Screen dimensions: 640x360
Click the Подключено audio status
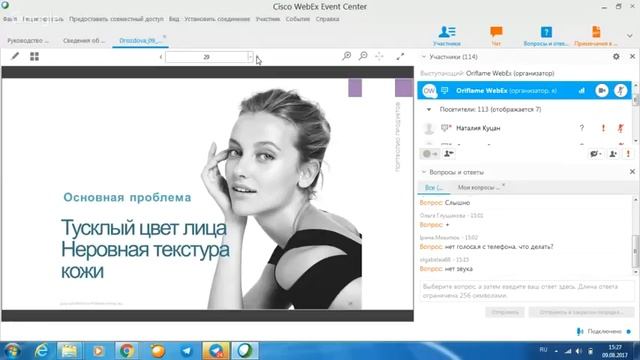[x=604, y=331]
